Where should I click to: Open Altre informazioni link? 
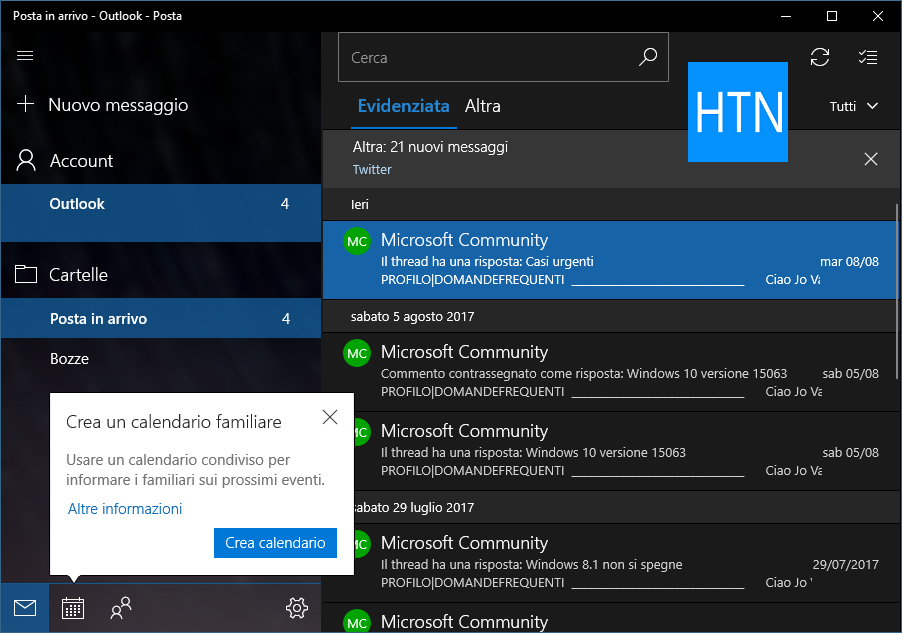pyautogui.click(x=125, y=509)
